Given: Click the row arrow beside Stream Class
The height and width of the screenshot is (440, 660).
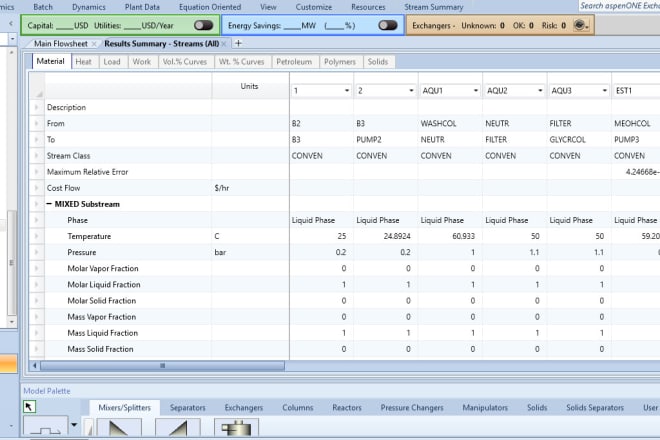Looking at the screenshot, I should [37, 156].
